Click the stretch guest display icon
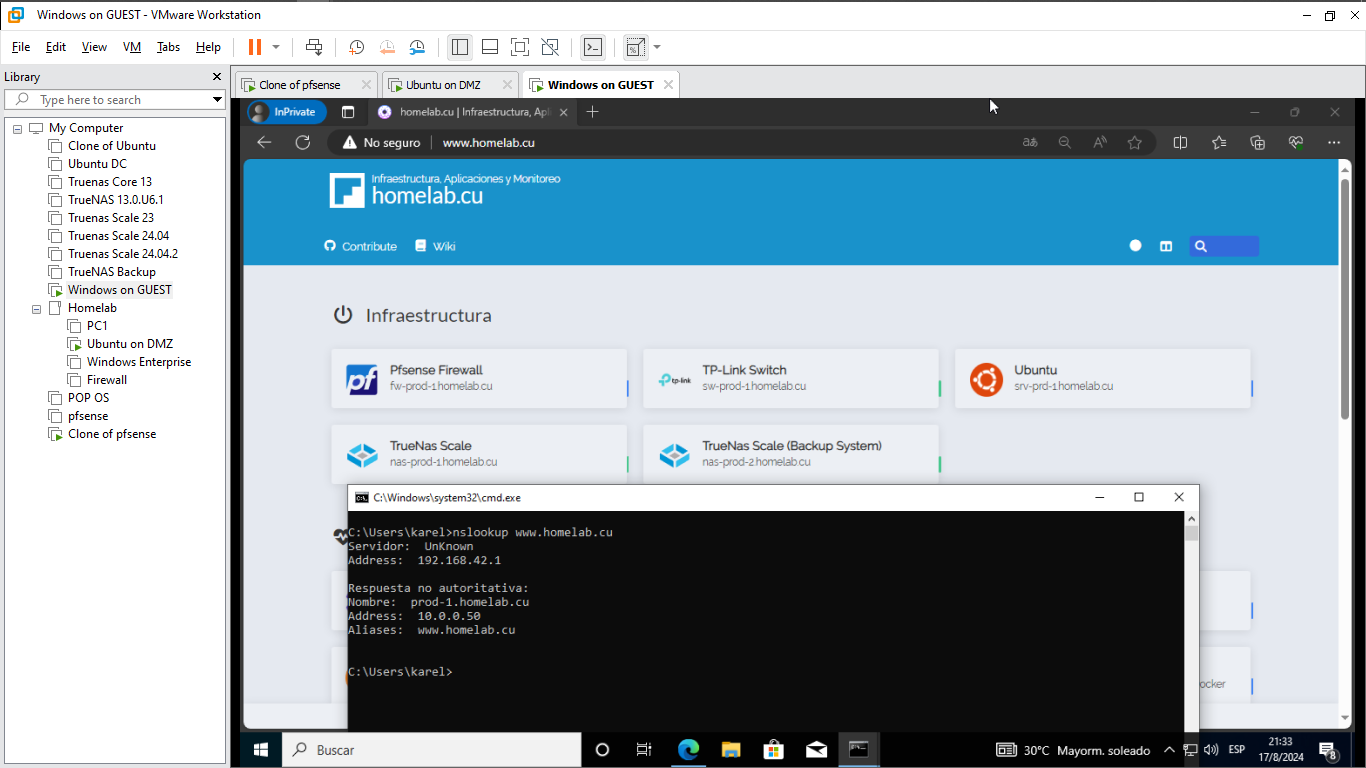1366x768 pixels. point(636,47)
